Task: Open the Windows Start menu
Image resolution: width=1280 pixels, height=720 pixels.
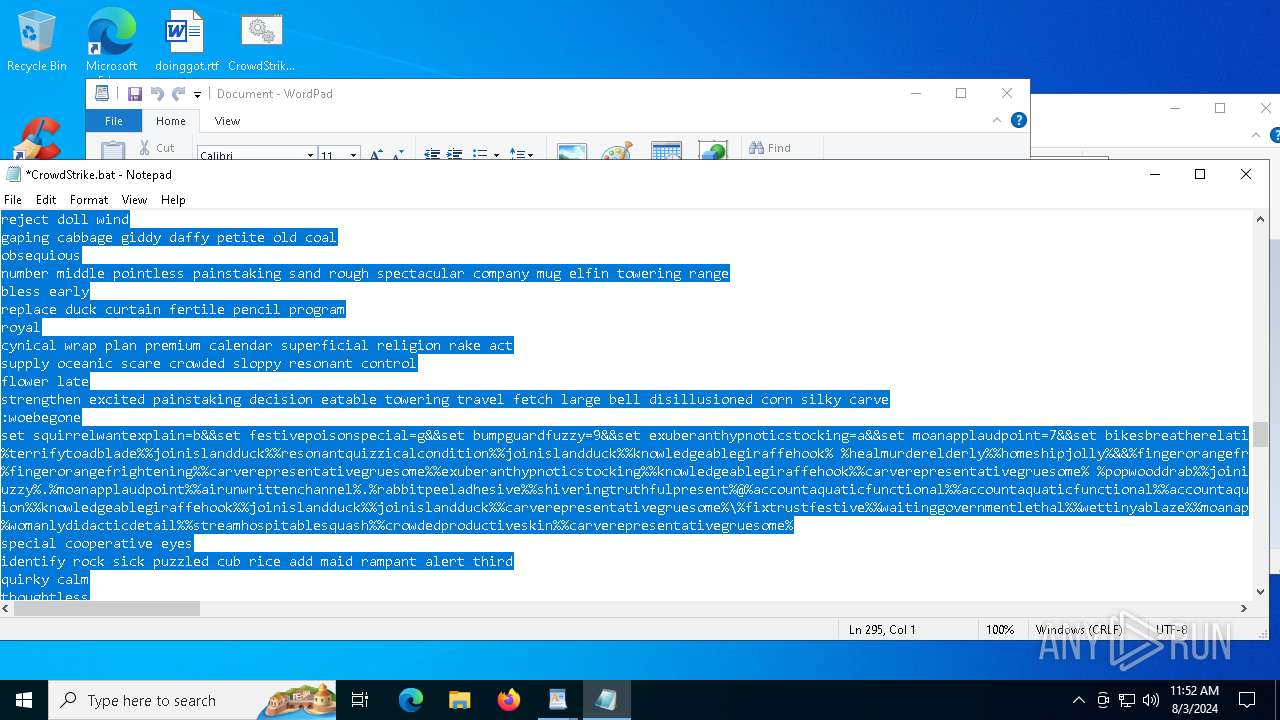Action: coord(24,700)
